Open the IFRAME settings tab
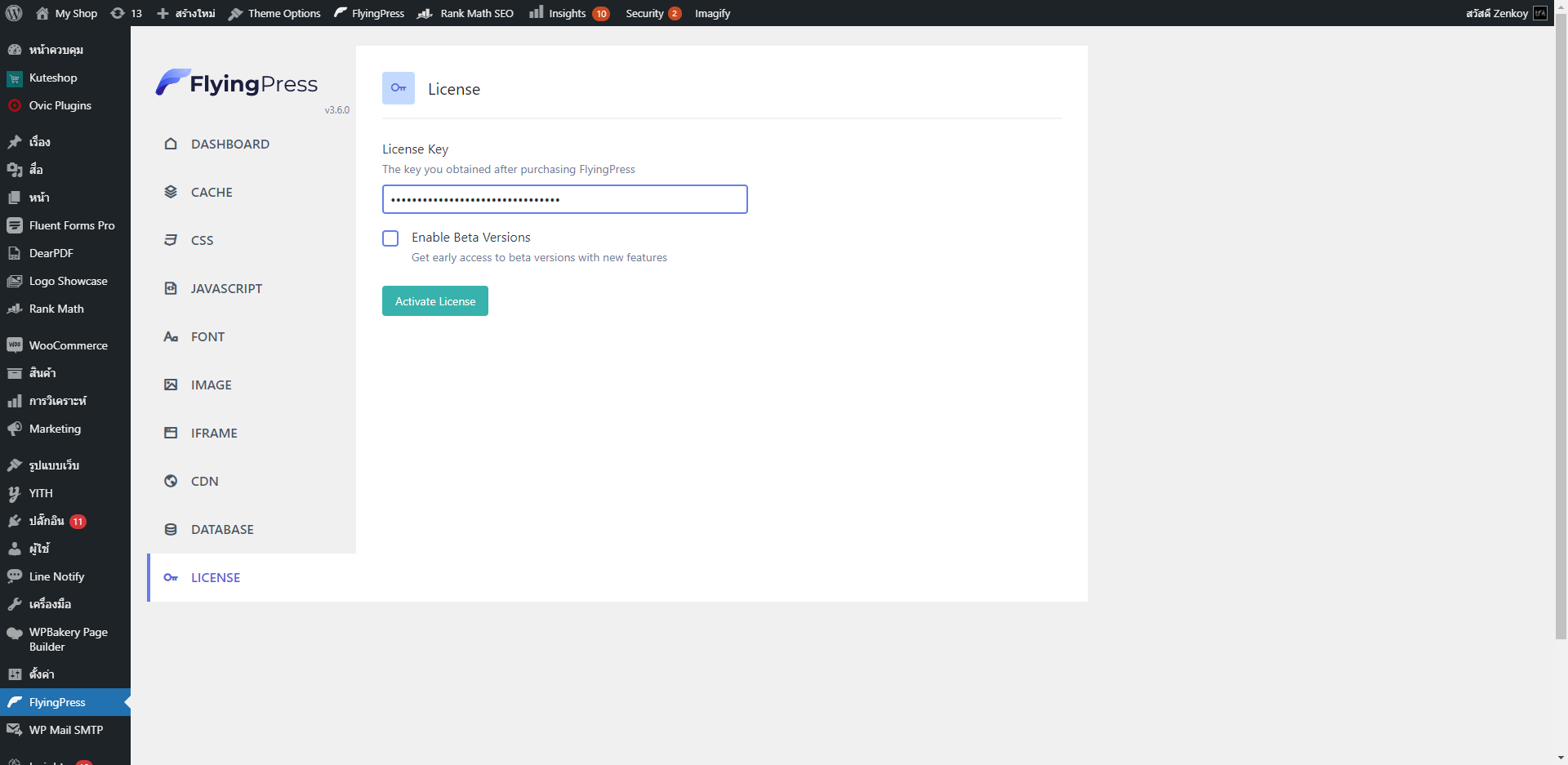Viewport: 1568px width, 765px height. pos(214,433)
